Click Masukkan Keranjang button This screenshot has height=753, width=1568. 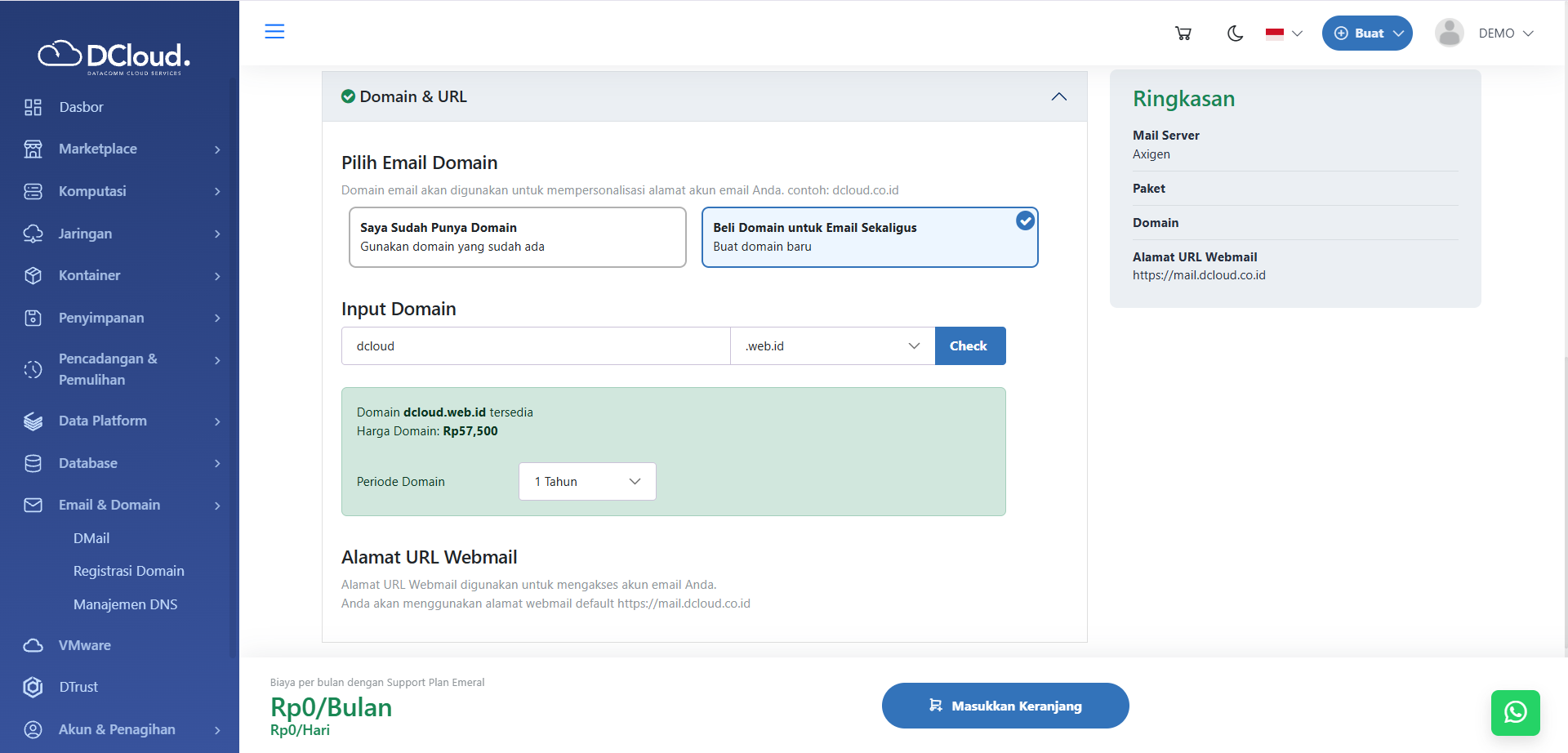click(x=1004, y=706)
